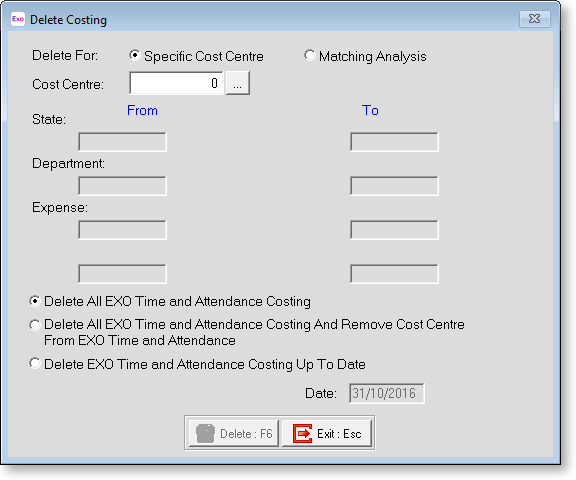Click the Department From field
This screenshot has width=576, height=480.
point(122,186)
